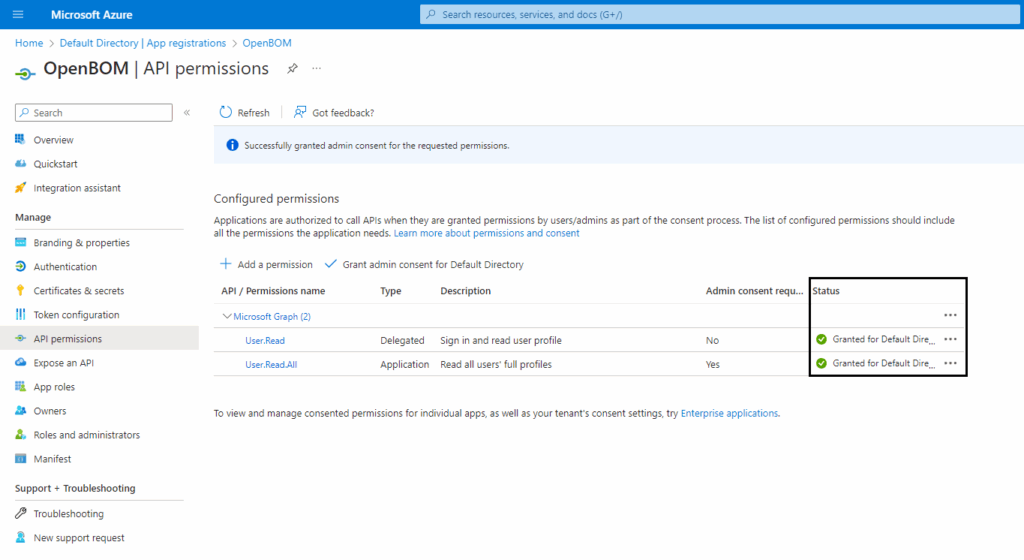
Task: Click Grant admin consent for Default Directory
Action: [424, 264]
